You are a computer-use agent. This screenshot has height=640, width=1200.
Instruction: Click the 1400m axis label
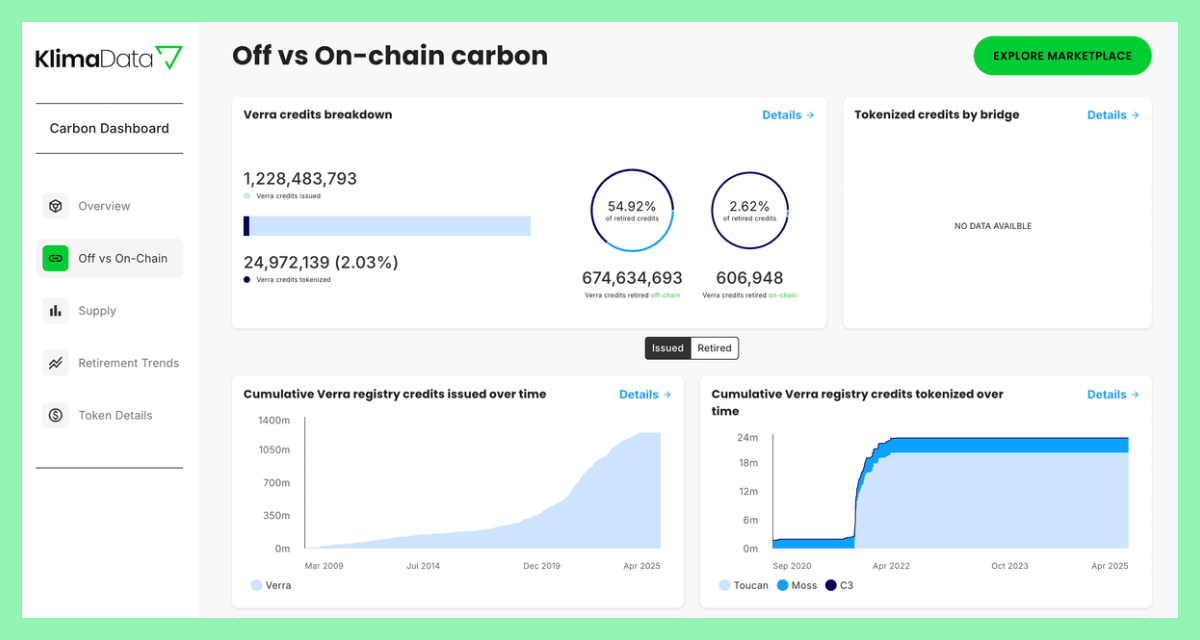(274, 421)
